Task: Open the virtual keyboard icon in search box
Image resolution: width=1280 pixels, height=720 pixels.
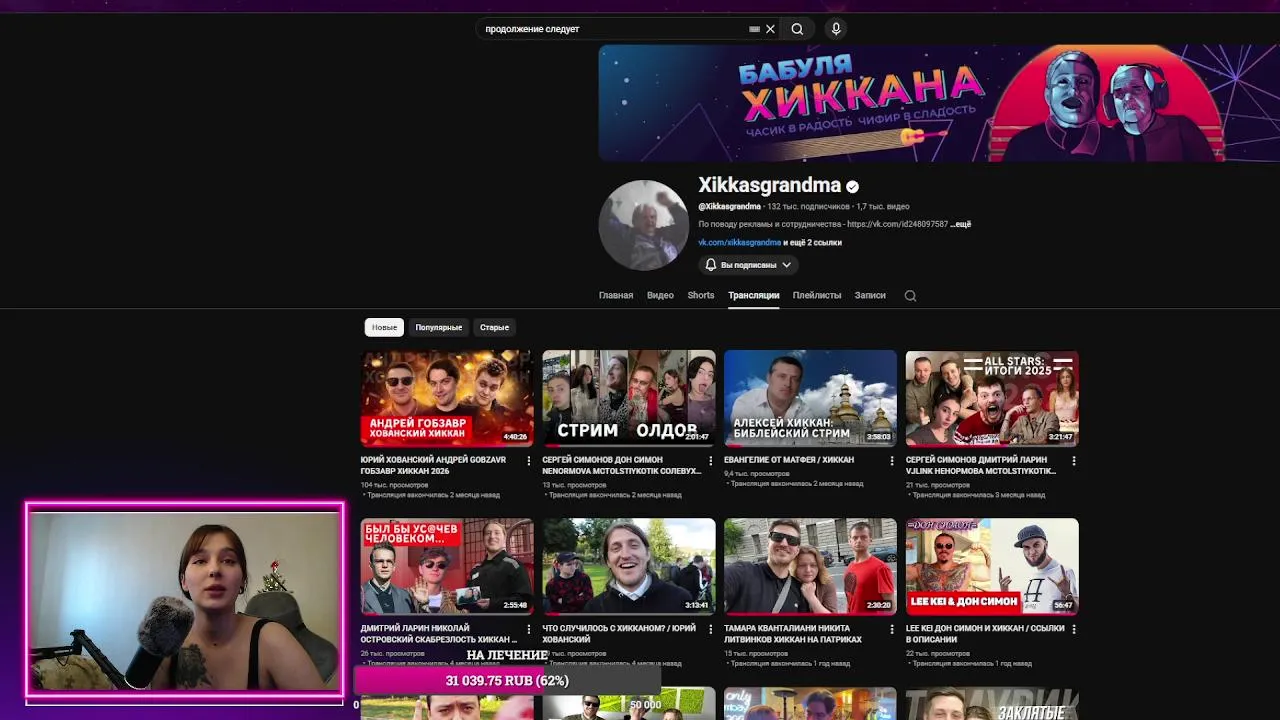Action: [754, 29]
